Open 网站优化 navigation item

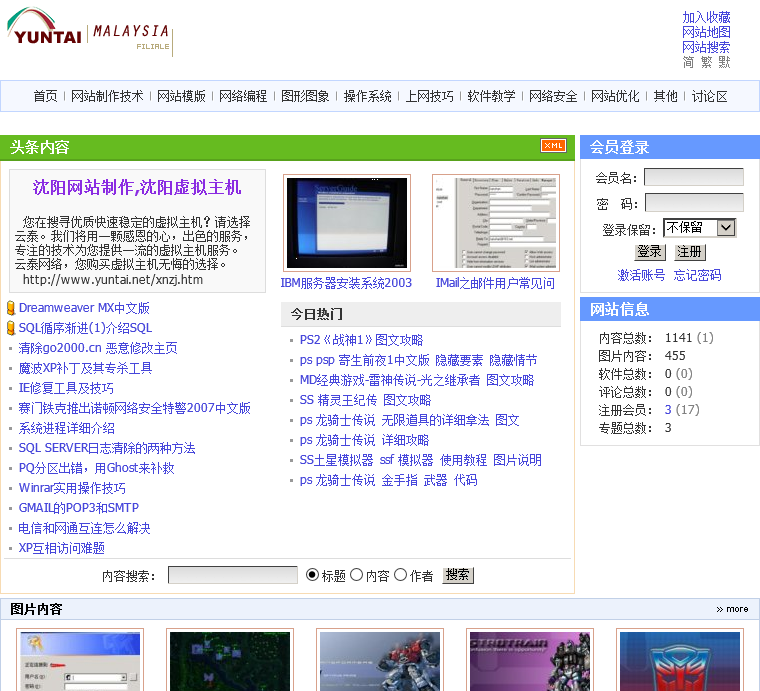[616, 96]
